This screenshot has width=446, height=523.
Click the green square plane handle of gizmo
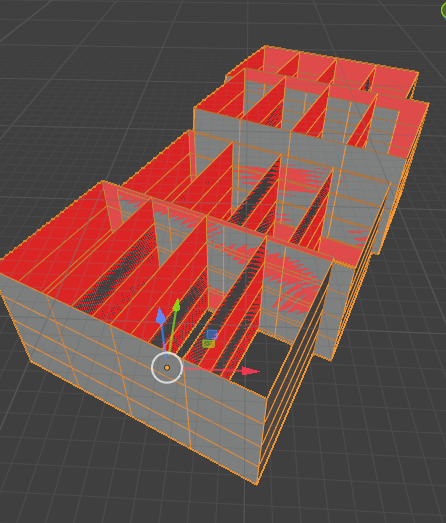208,344
